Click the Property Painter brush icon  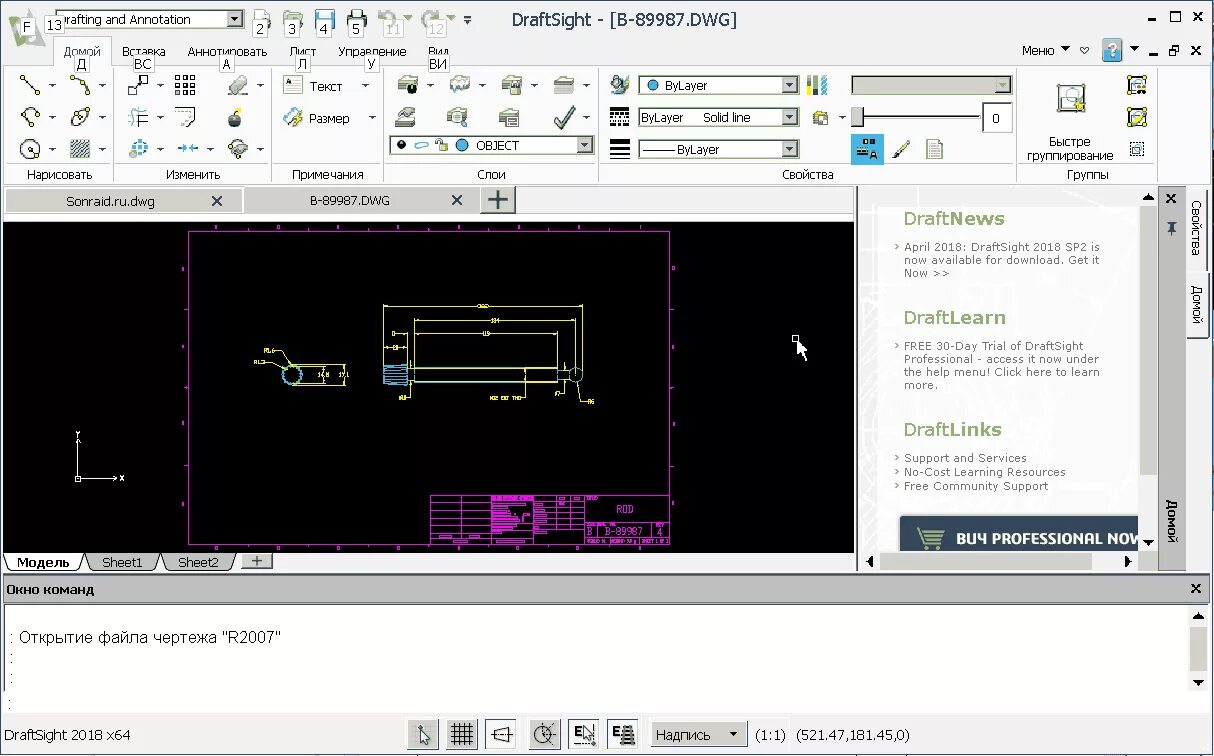(x=901, y=149)
